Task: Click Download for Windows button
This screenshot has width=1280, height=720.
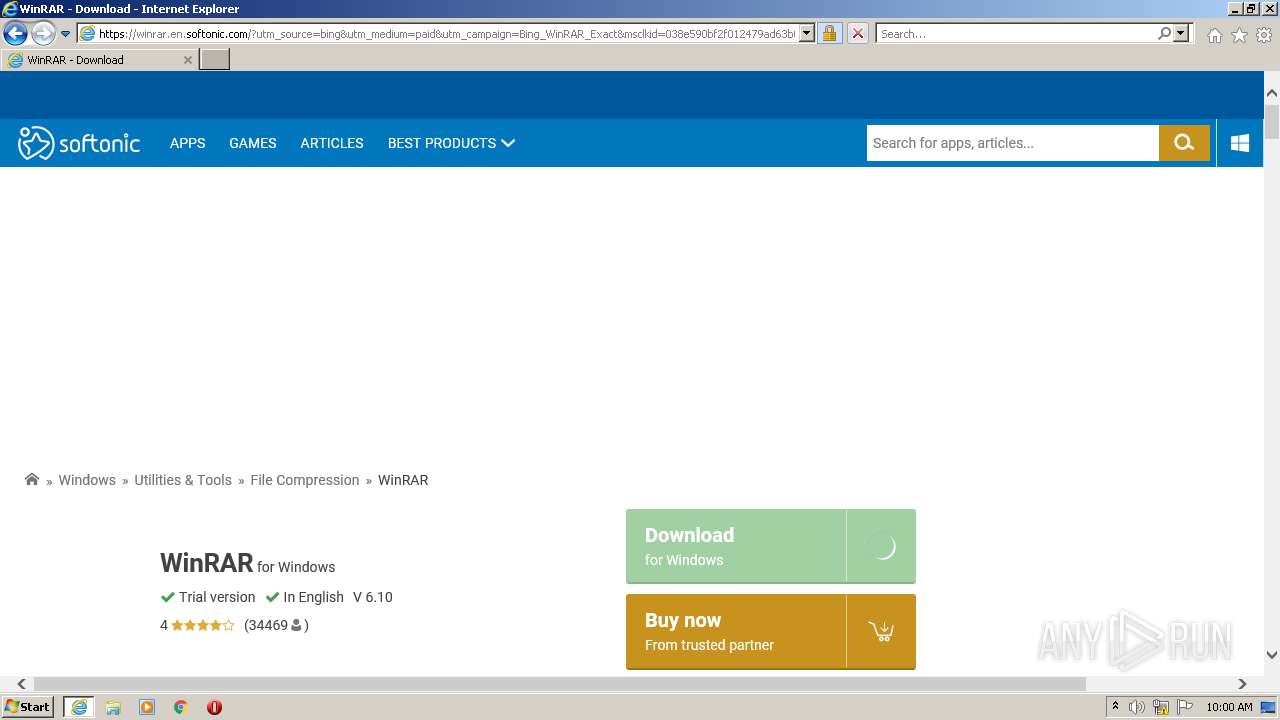Action: point(771,546)
